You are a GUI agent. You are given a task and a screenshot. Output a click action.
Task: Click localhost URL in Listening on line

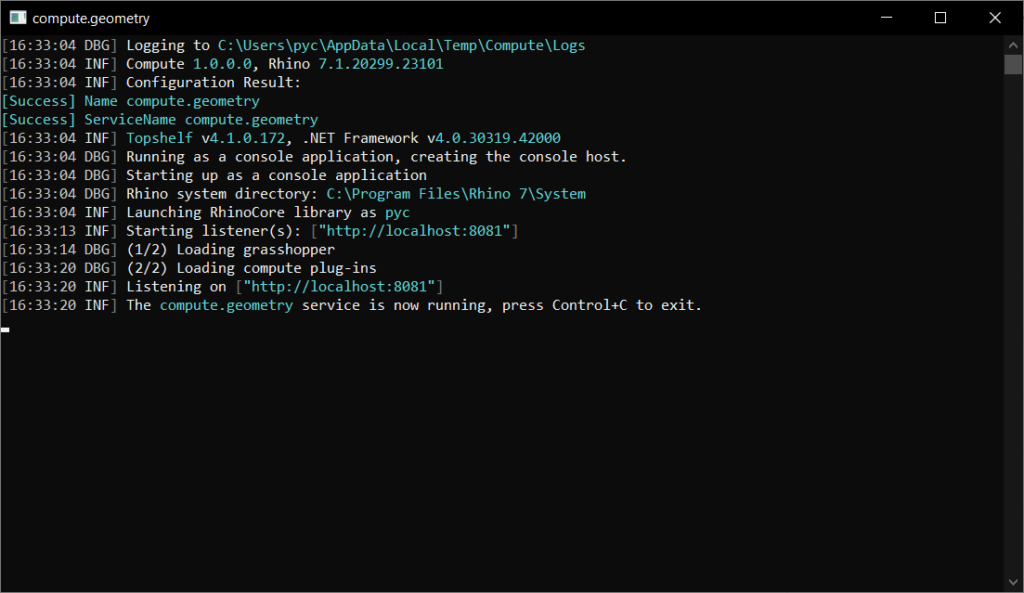(339, 287)
